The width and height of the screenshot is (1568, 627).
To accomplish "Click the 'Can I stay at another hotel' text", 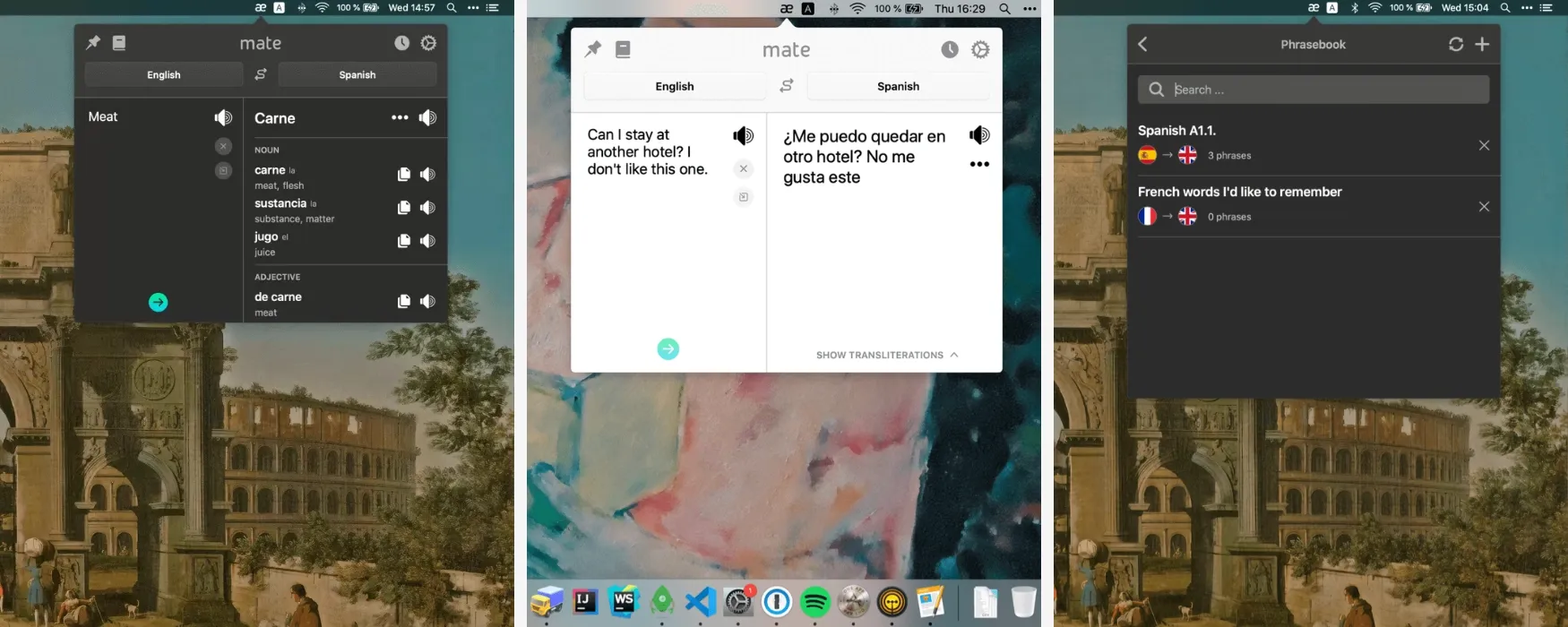I will (648, 151).
